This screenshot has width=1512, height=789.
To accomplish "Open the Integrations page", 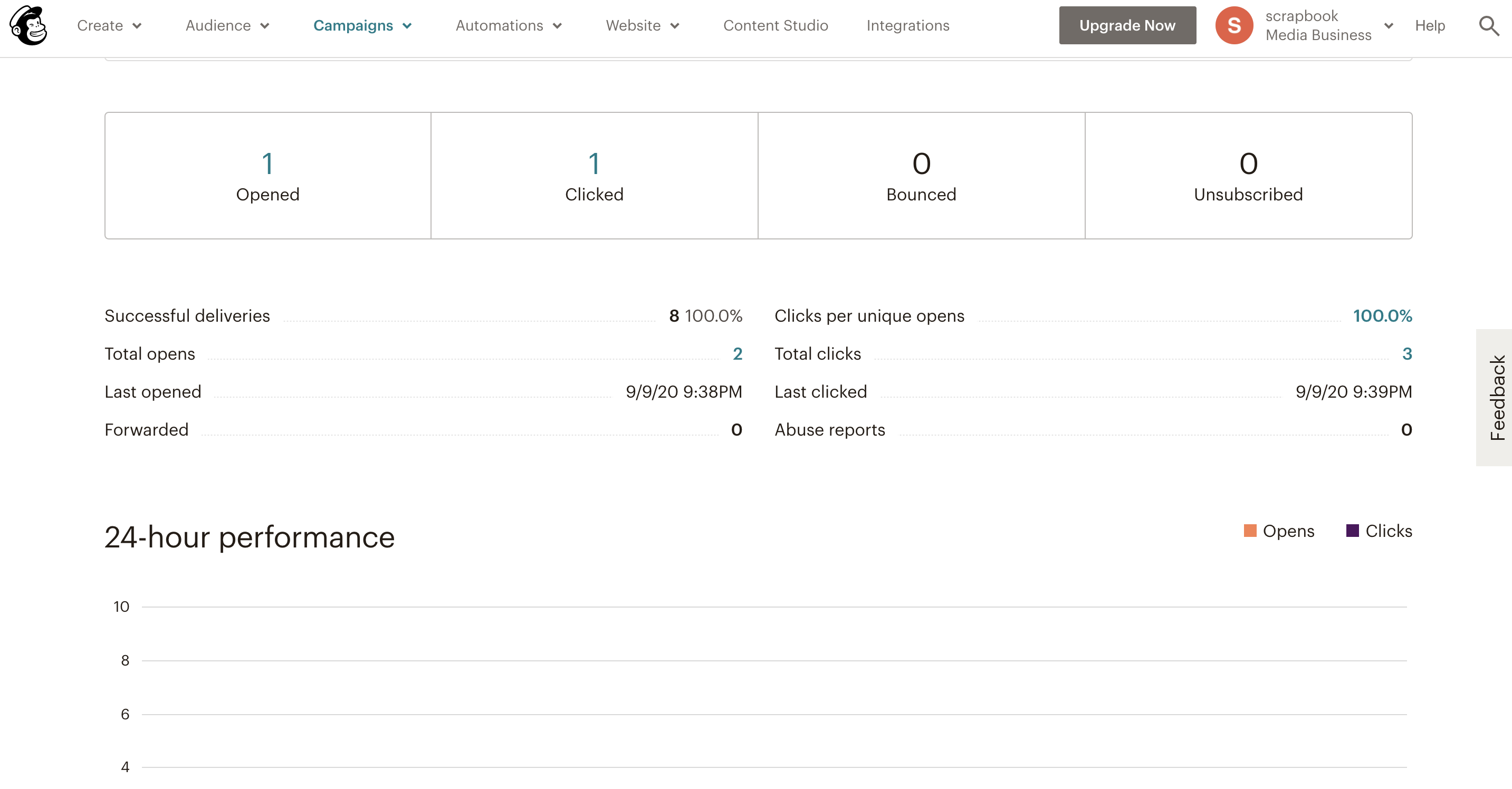I will coord(907,26).
